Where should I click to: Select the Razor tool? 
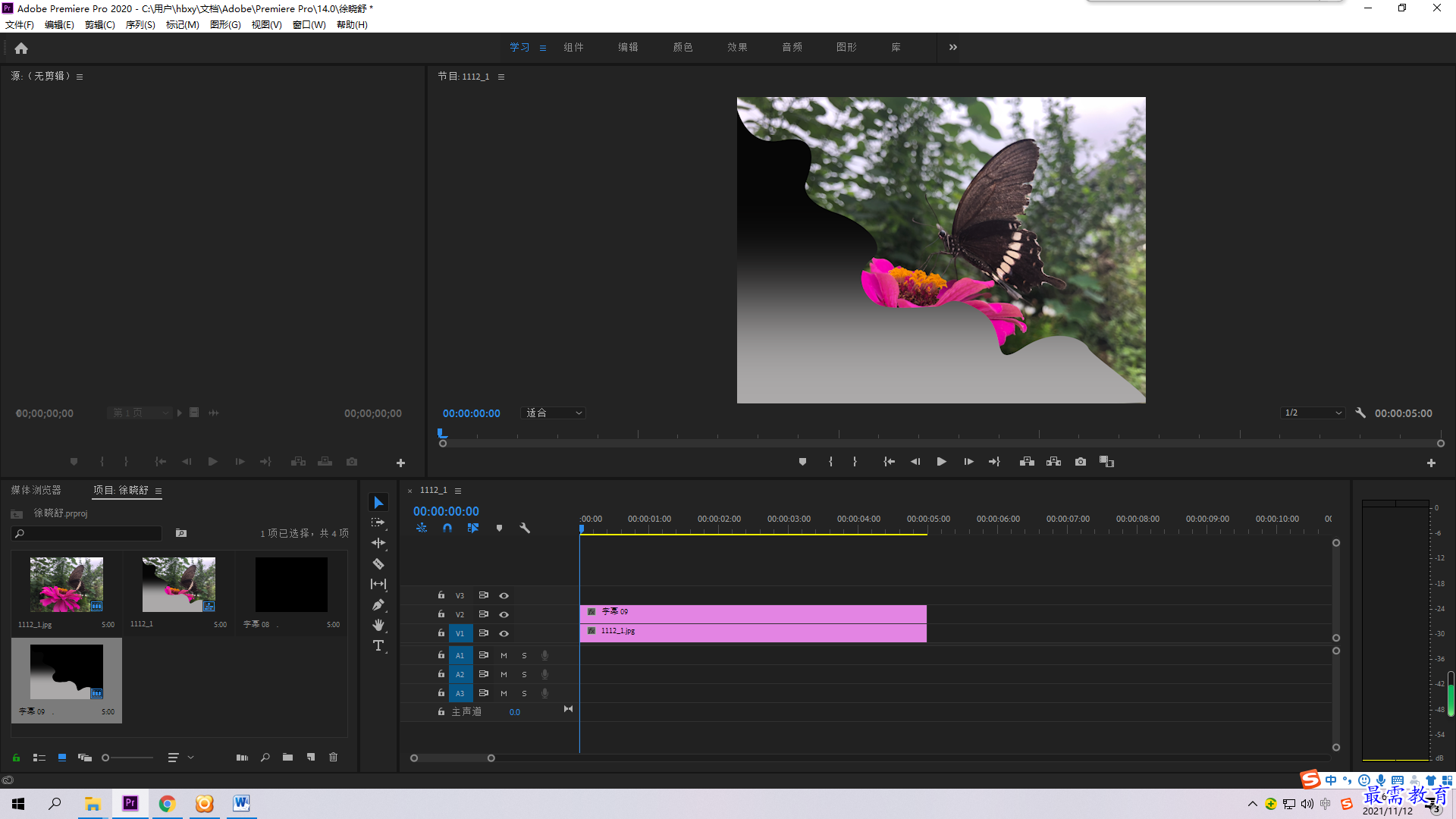coord(378,563)
